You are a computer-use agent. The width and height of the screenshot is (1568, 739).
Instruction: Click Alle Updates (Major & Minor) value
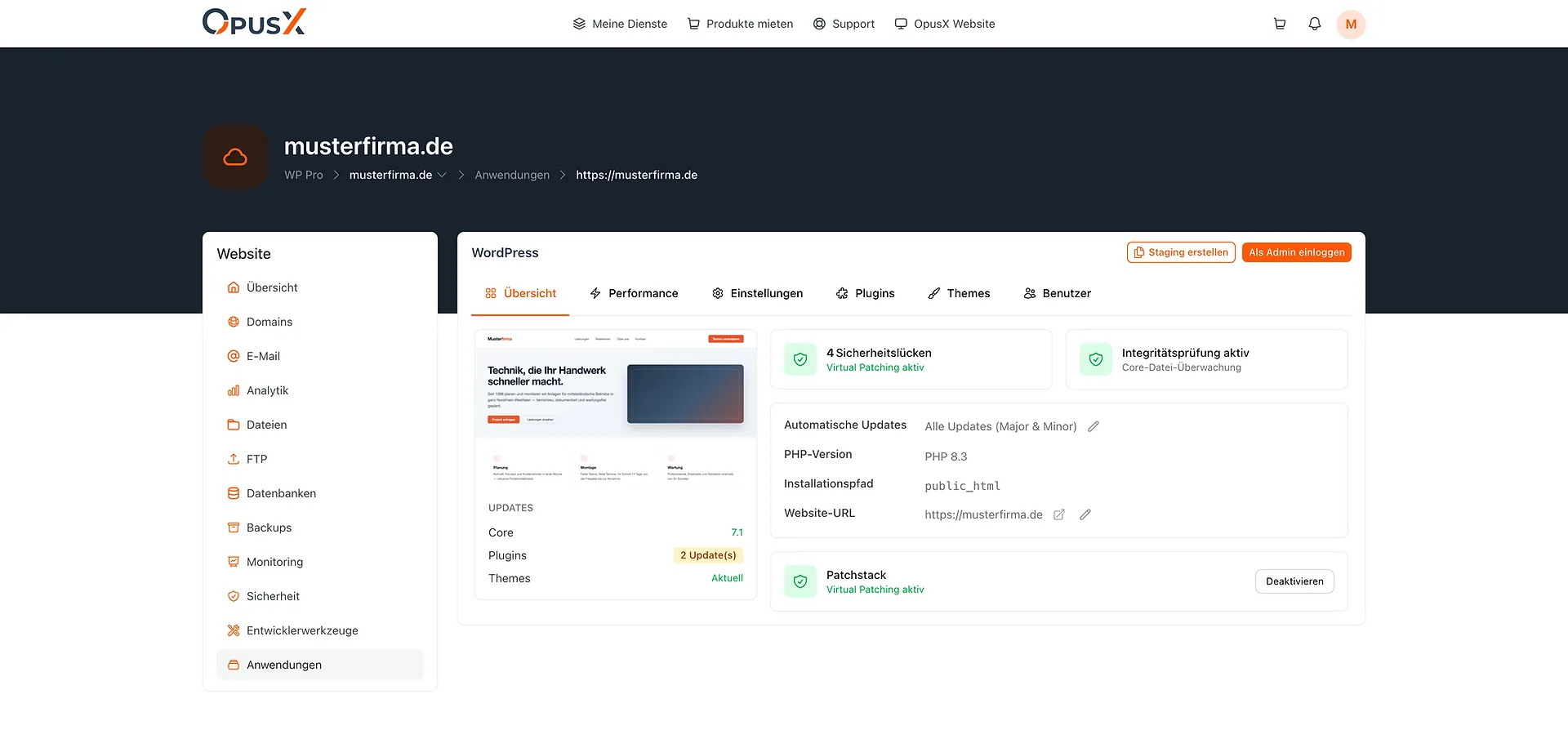[x=1000, y=426]
